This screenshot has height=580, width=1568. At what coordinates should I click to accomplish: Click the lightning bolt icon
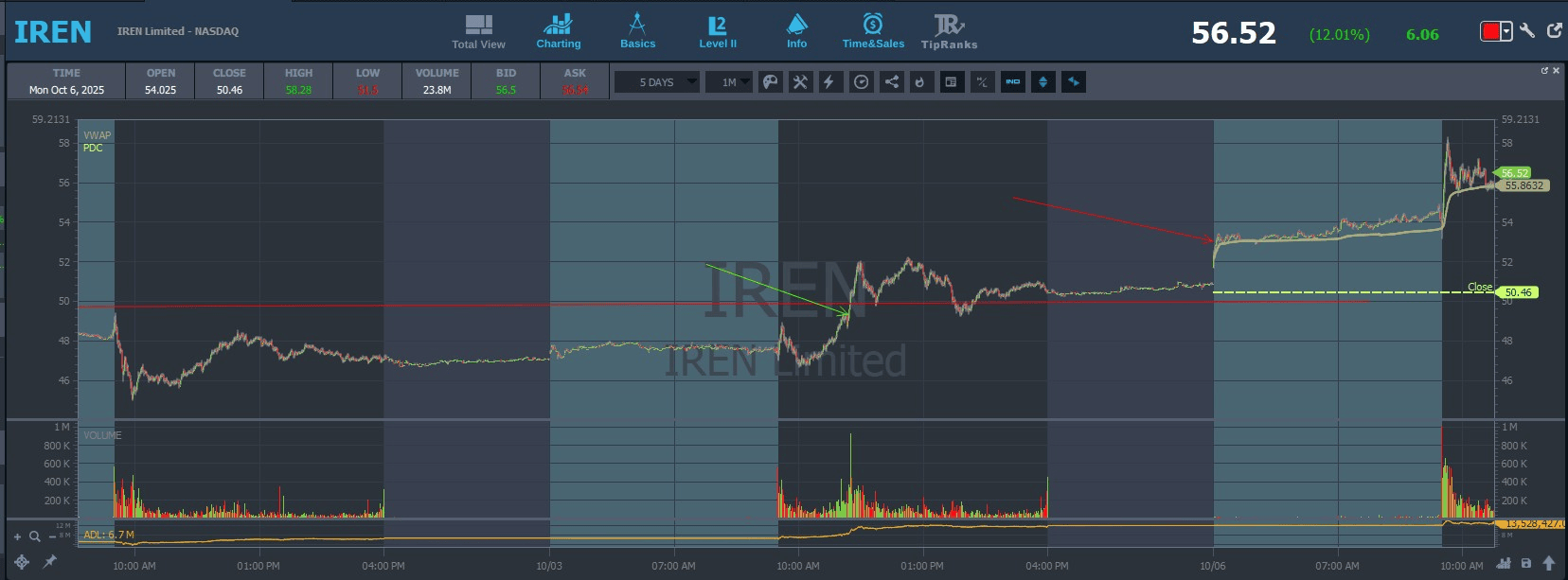[x=829, y=82]
